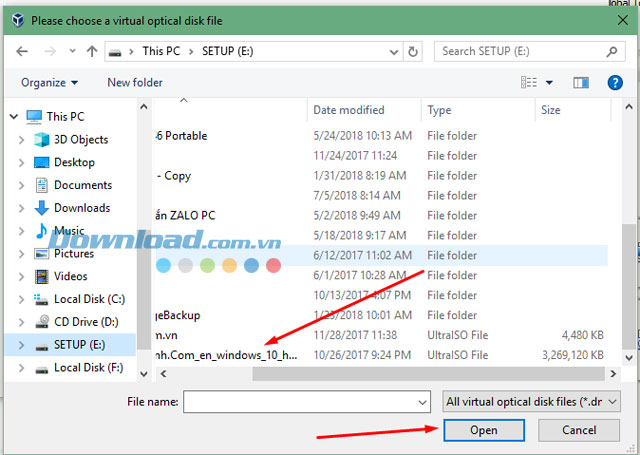Select the folder ending in eBackup
This screenshot has width=640, height=455.
pyautogui.click(x=178, y=316)
